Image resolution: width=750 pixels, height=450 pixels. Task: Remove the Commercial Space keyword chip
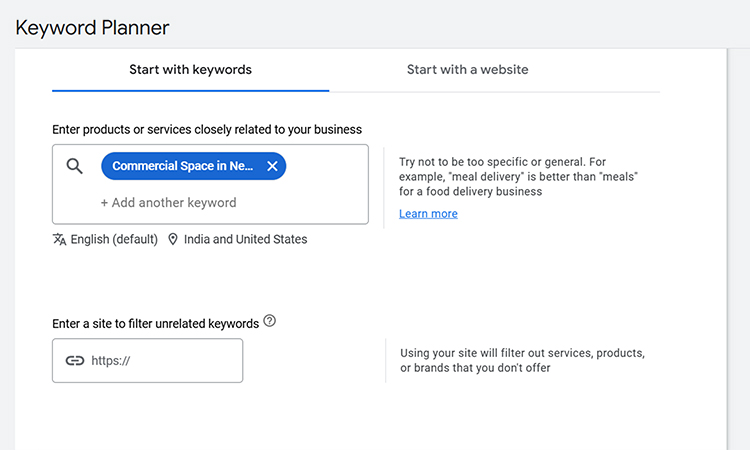(272, 166)
